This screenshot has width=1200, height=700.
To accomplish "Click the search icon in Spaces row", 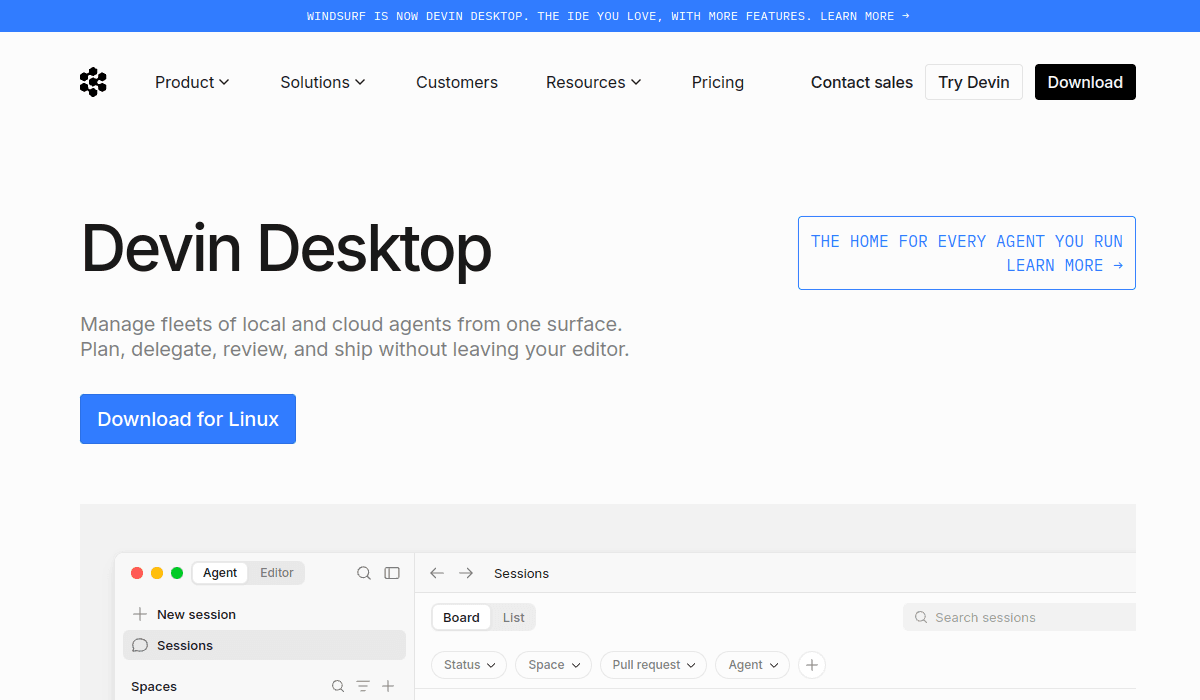I will pos(338,686).
